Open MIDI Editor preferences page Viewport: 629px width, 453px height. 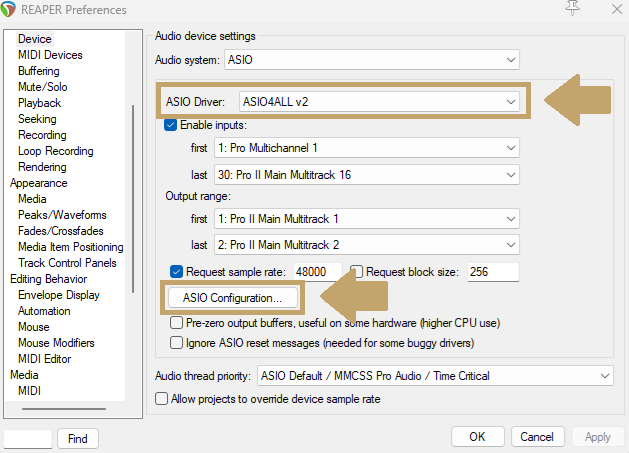click(45, 359)
